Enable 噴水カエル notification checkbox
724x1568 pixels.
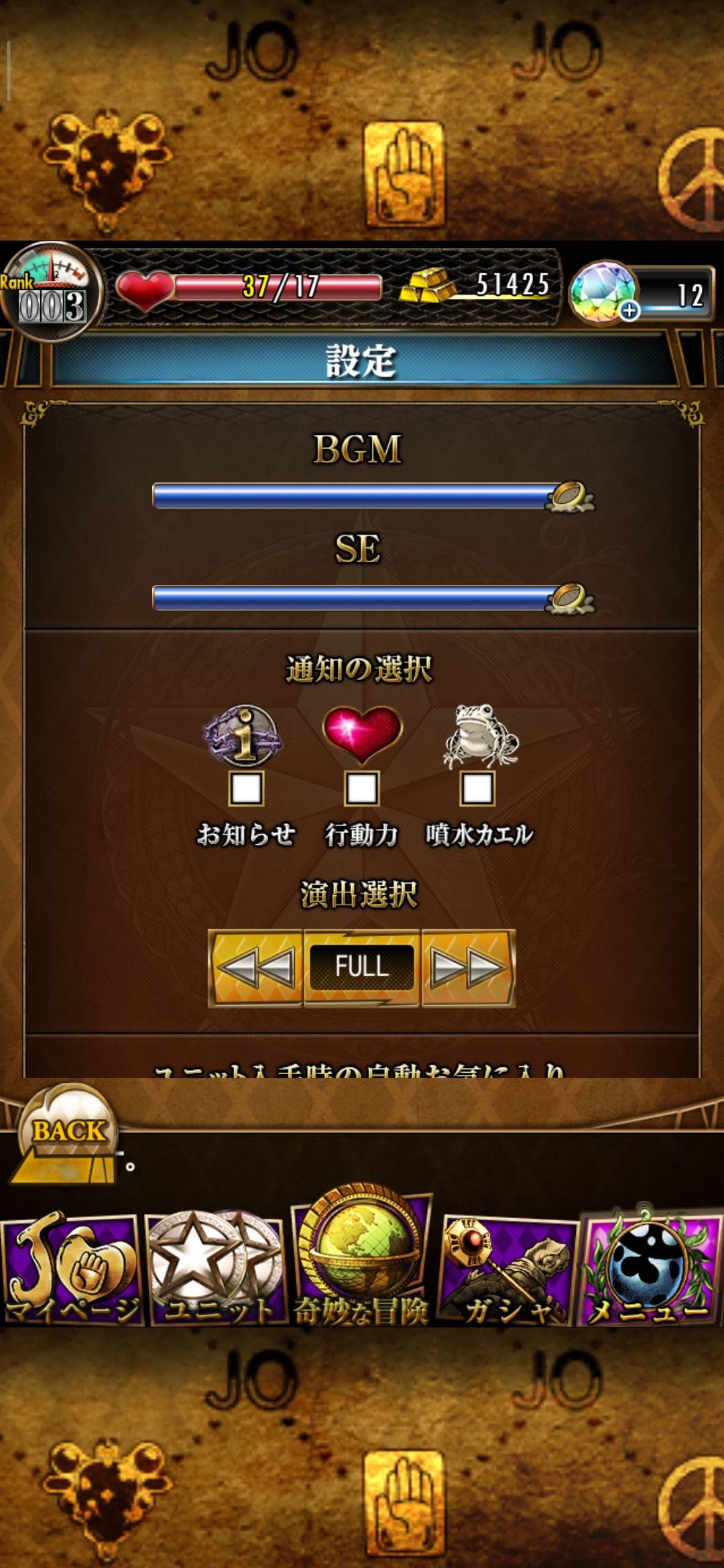click(x=477, y=788)
